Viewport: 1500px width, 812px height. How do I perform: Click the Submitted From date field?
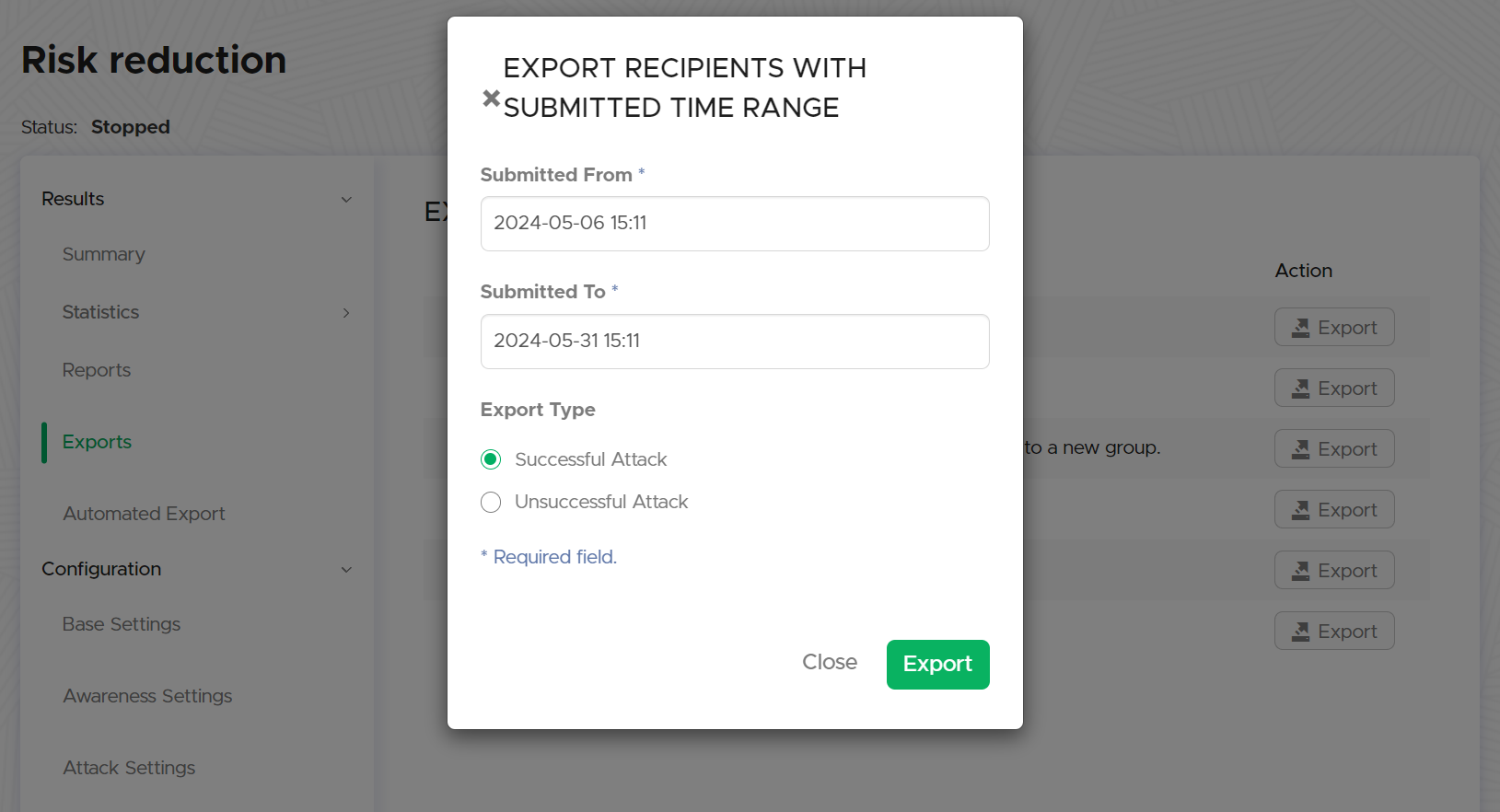click(735, 223)
